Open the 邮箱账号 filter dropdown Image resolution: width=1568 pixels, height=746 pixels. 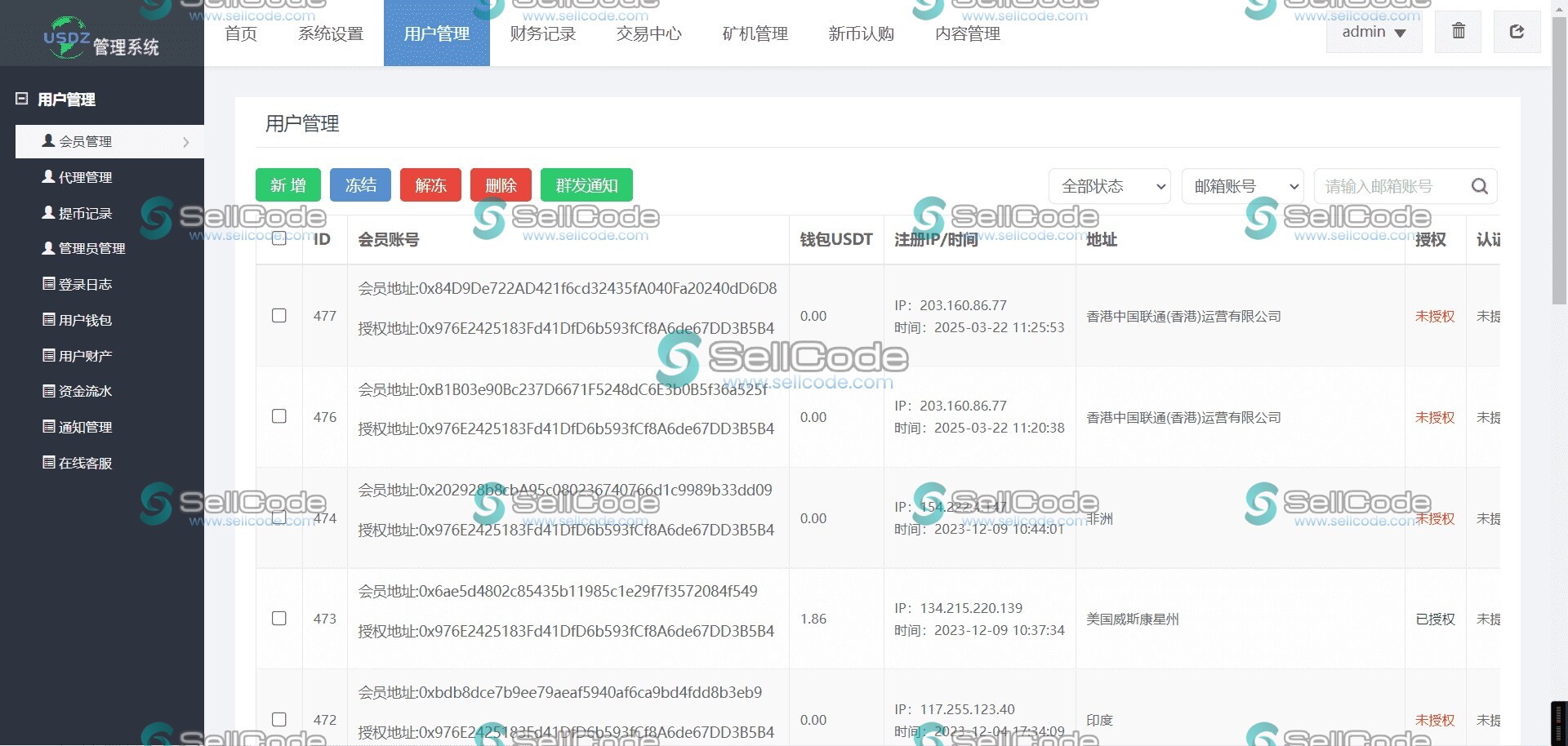tap(1241, 186)
